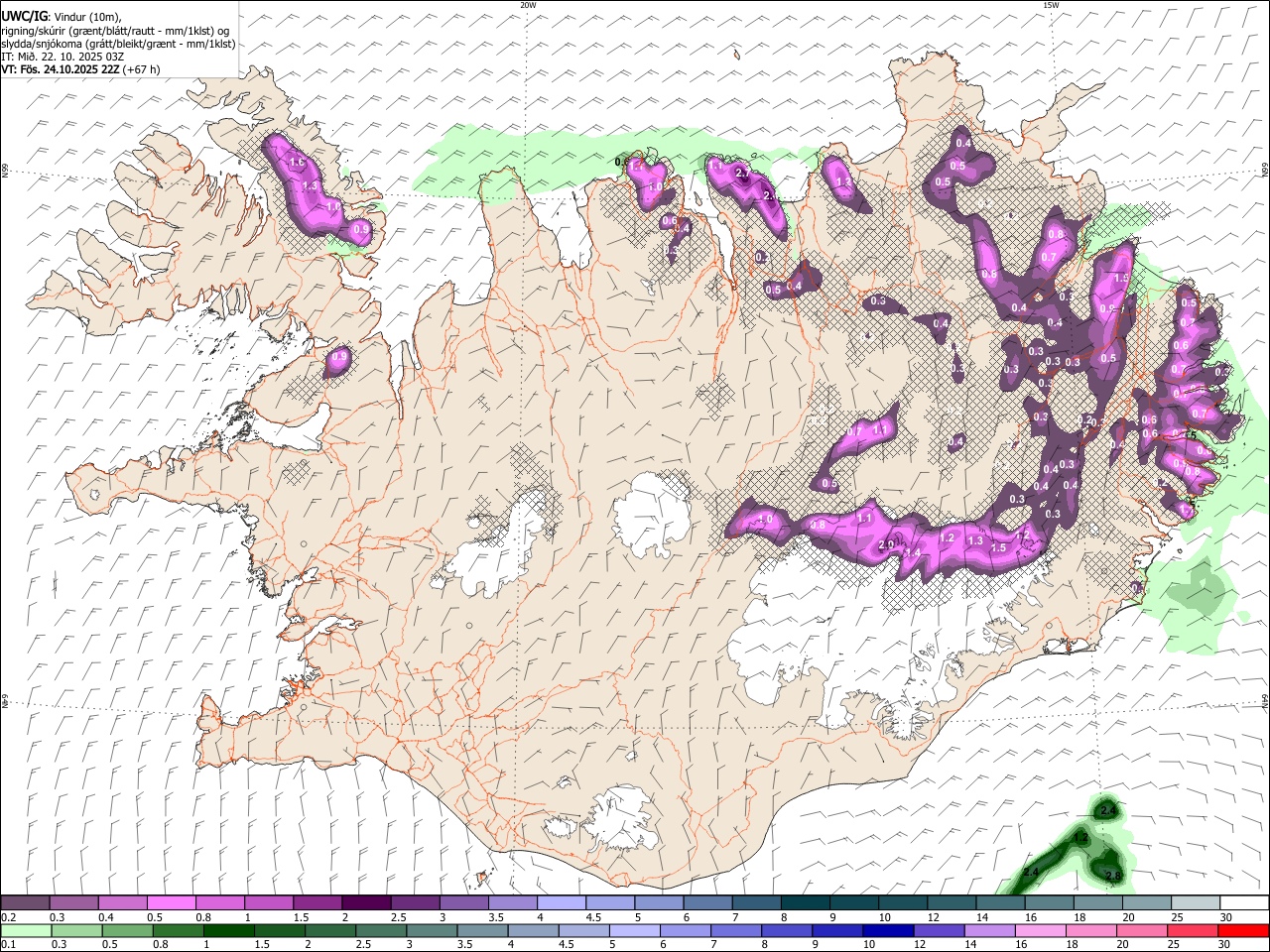Pick the salmon pink 20–25 lower-row swatch
Viewport: 1270px width, 952px height.
coord(1141,931)
